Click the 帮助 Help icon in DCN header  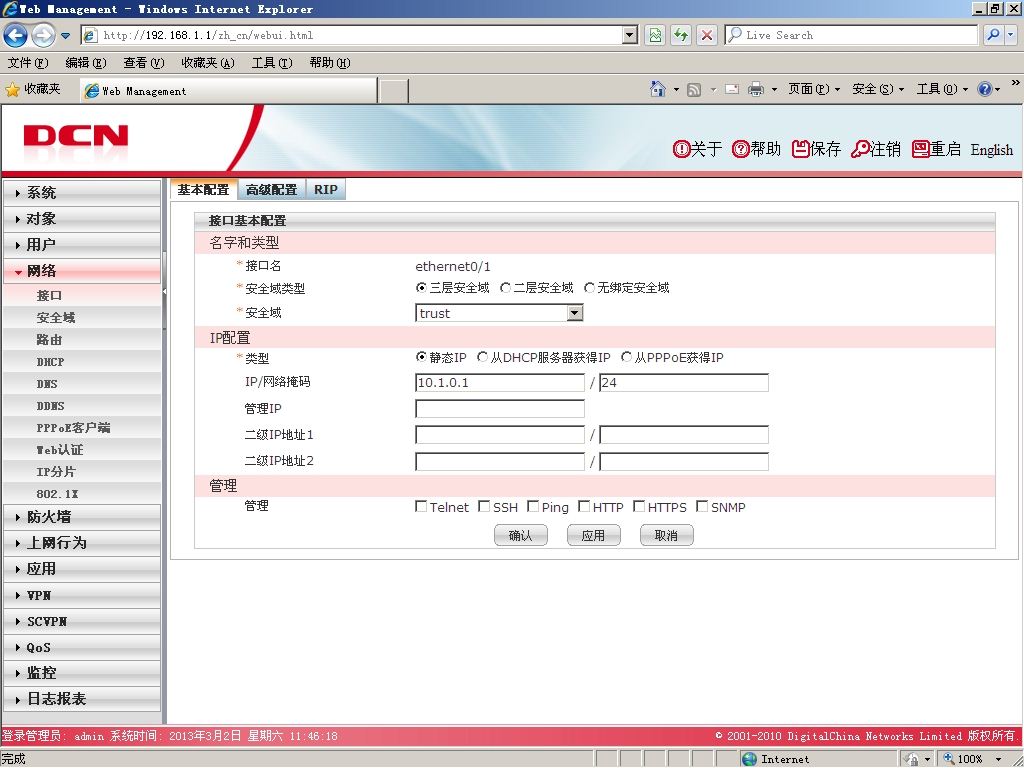coord(741,150)
